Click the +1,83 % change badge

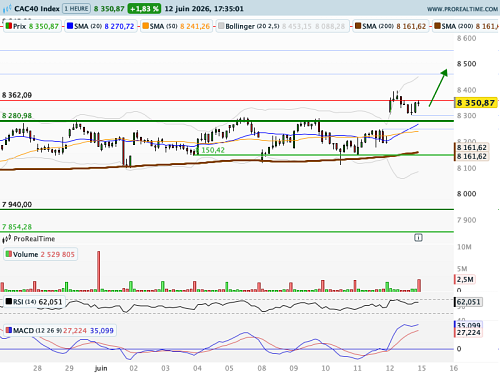[144, 9]
